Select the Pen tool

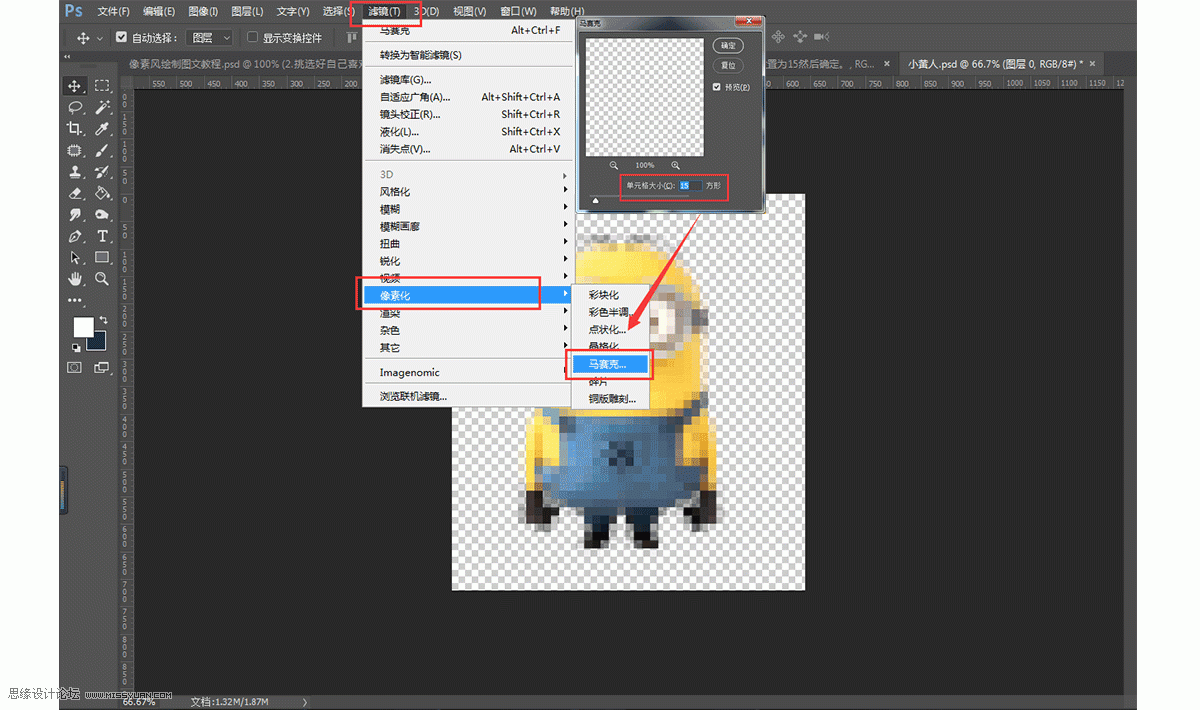point(74,237)
